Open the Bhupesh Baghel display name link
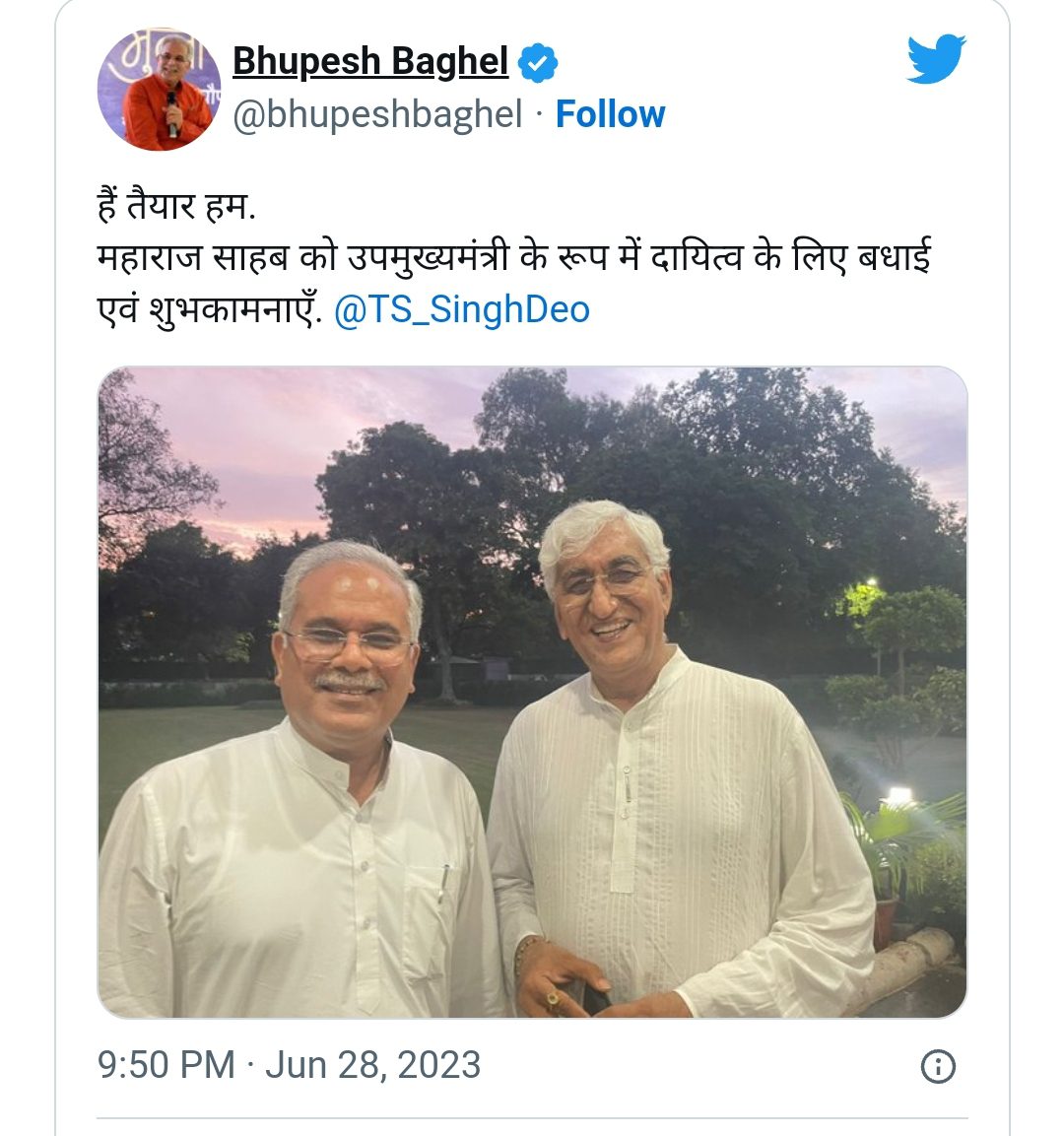The height and width of the screenshot is (1136, 1064). pyautogui.click(x=370, y=62)
